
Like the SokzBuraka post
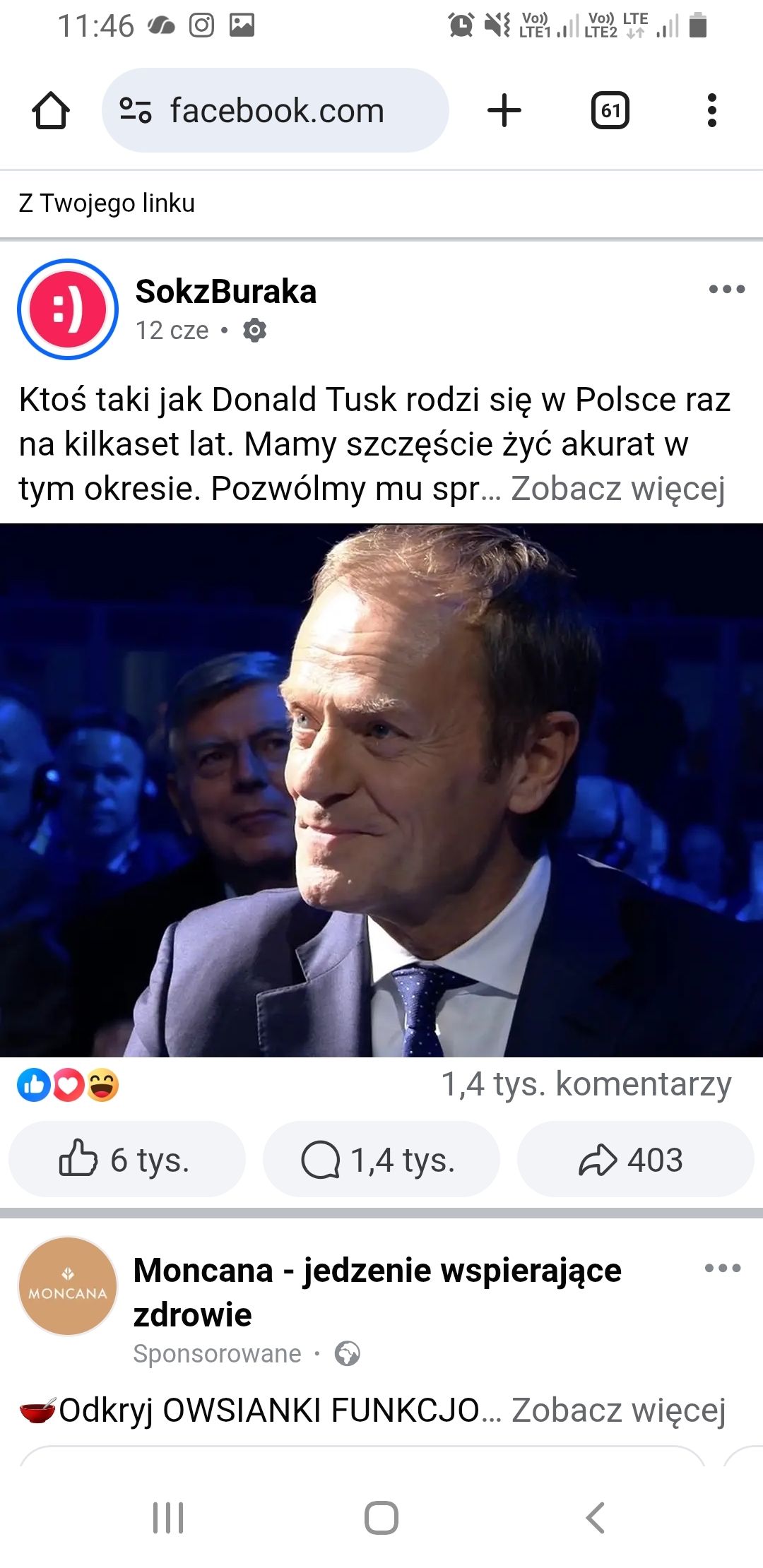pyautogui.click(x=127, y=1159)
